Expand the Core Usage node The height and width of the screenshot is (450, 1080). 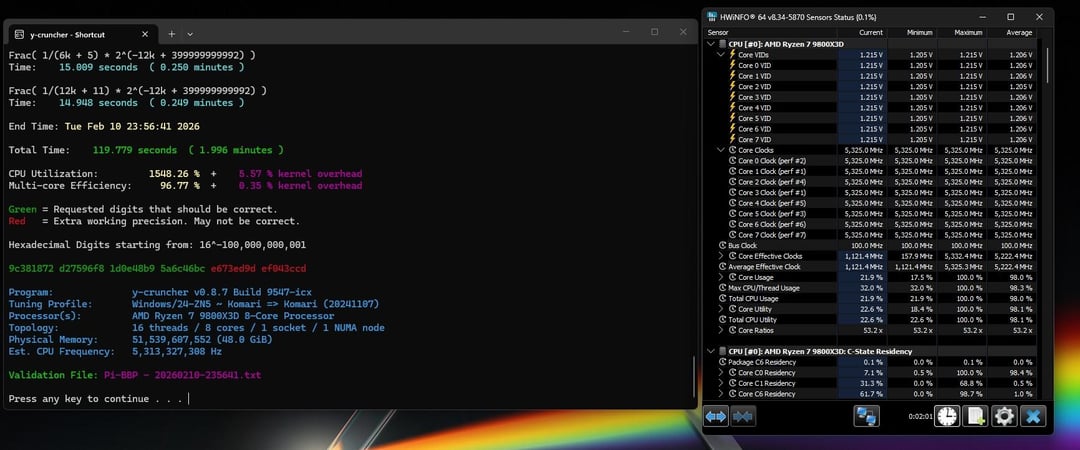pyautogui.click(x=721, y=277)
